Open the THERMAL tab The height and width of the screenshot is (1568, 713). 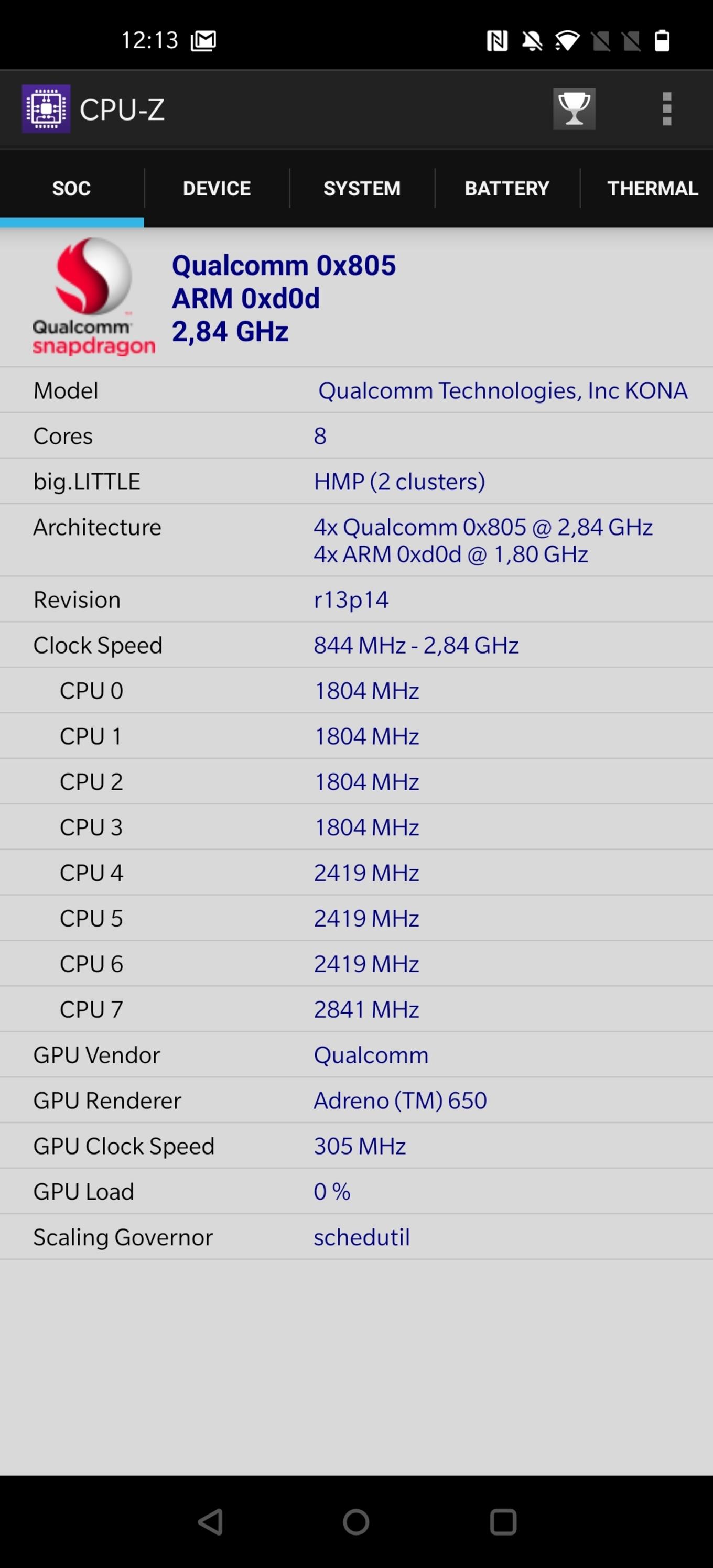tap(652, 189)
